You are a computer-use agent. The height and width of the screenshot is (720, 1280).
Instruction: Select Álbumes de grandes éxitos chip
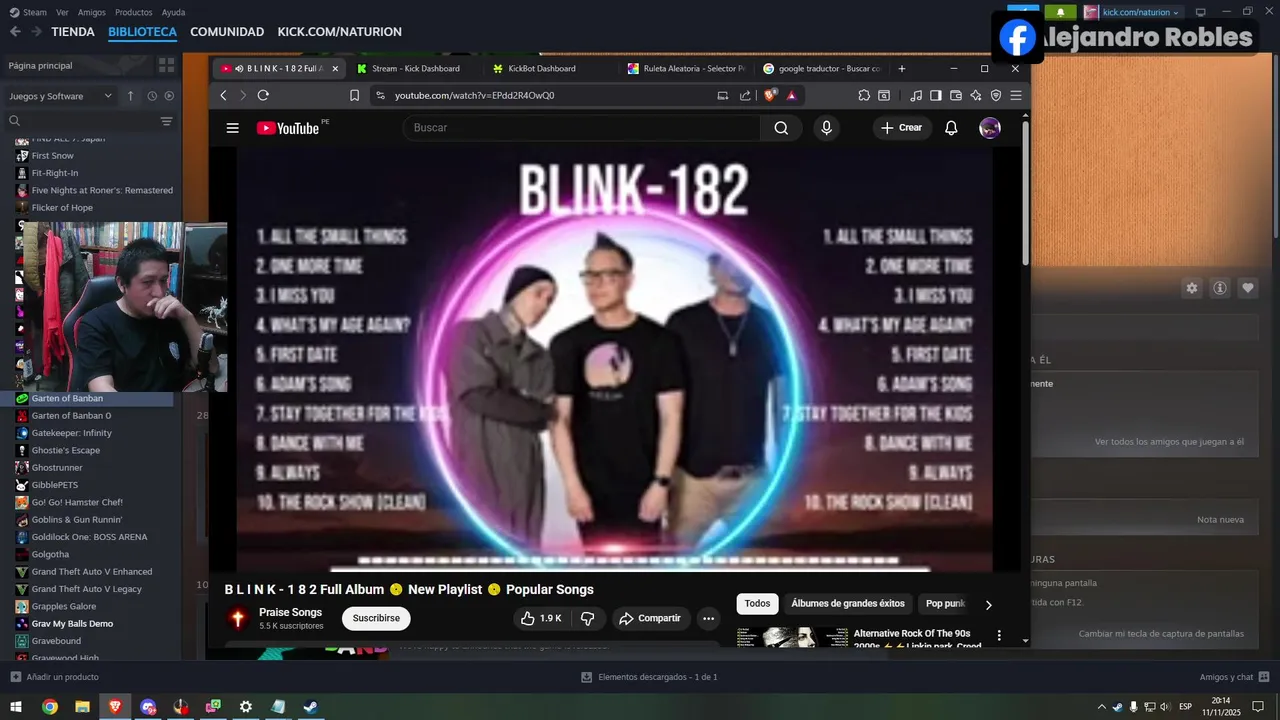point(848,604)
